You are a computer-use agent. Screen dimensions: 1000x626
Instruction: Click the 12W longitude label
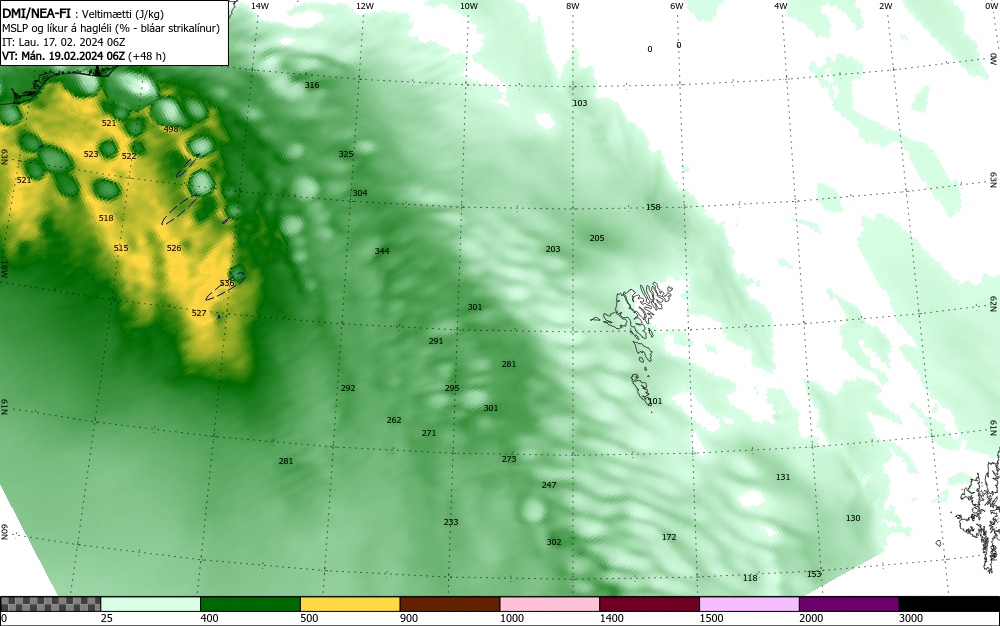point(365,6)
